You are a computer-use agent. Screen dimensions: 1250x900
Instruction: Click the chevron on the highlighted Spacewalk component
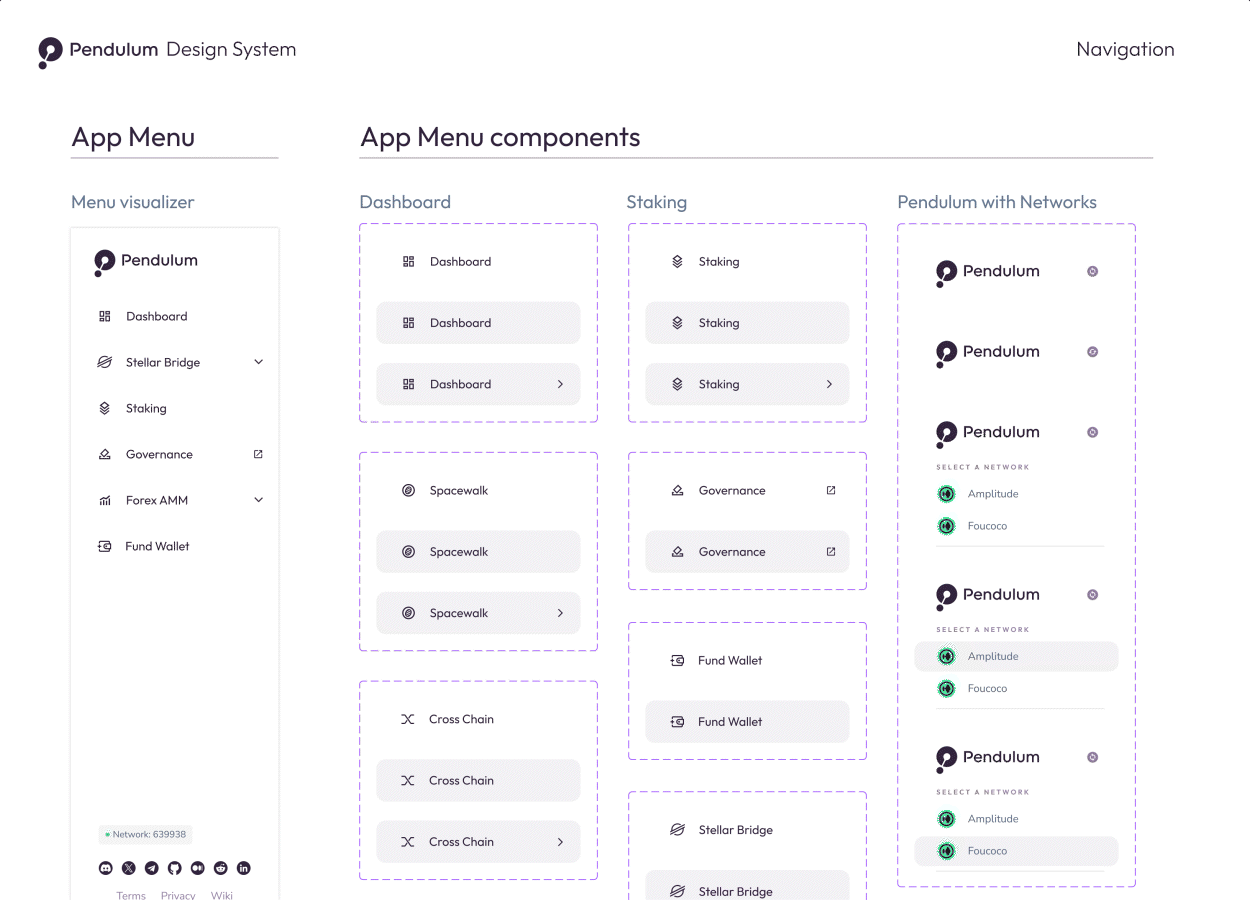[560, 613]
